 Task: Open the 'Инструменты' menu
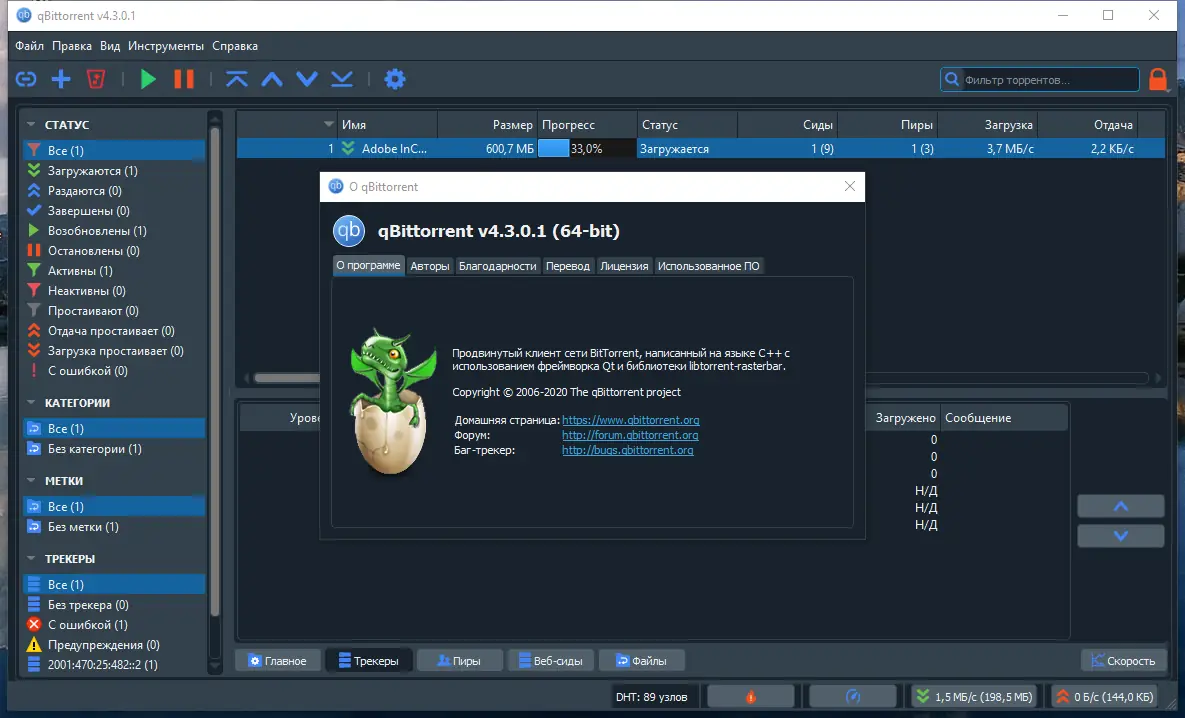pyautogui.click(x=166, y=46)
